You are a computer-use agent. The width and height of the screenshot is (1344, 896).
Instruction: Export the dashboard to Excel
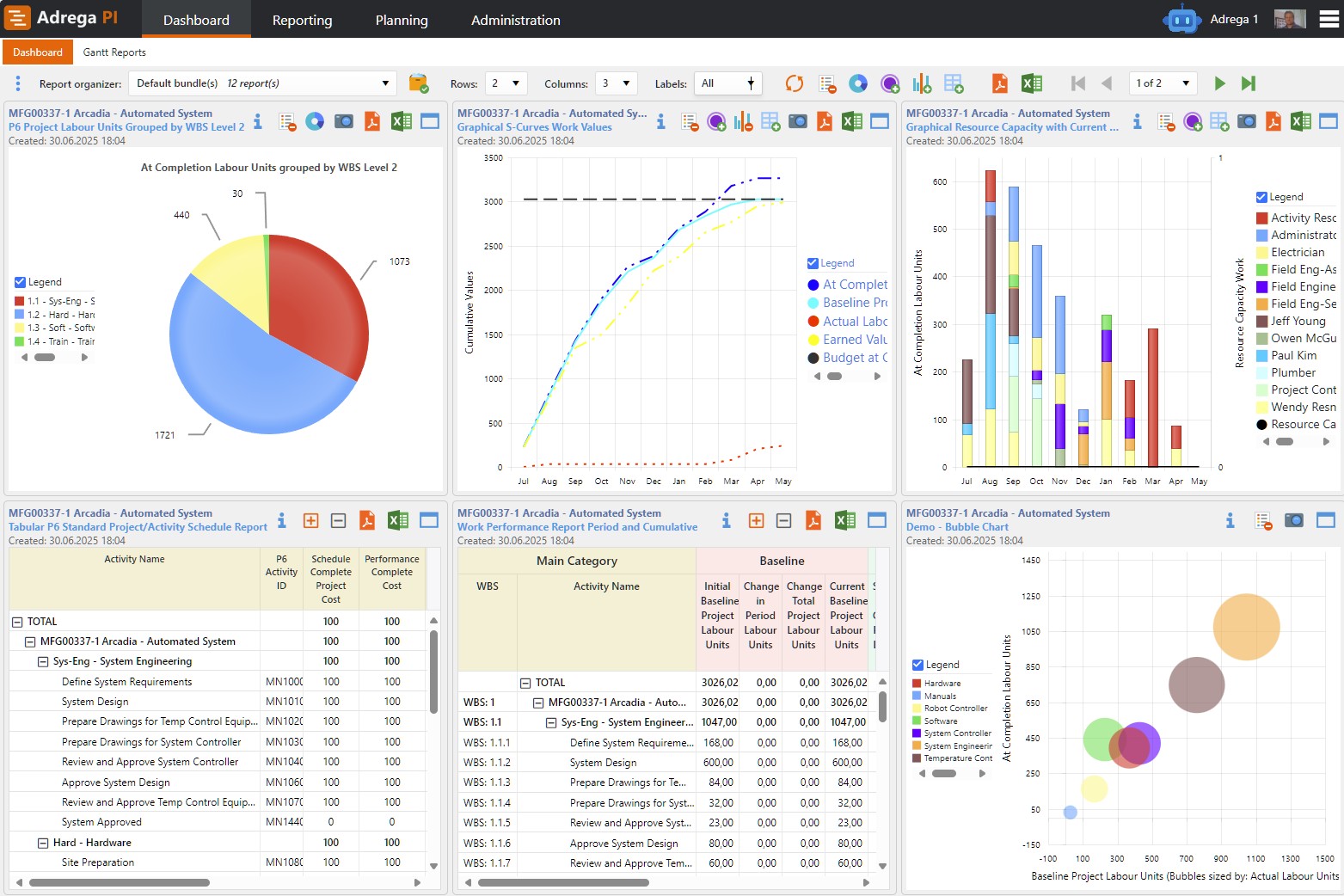[x=1030, y=83]
